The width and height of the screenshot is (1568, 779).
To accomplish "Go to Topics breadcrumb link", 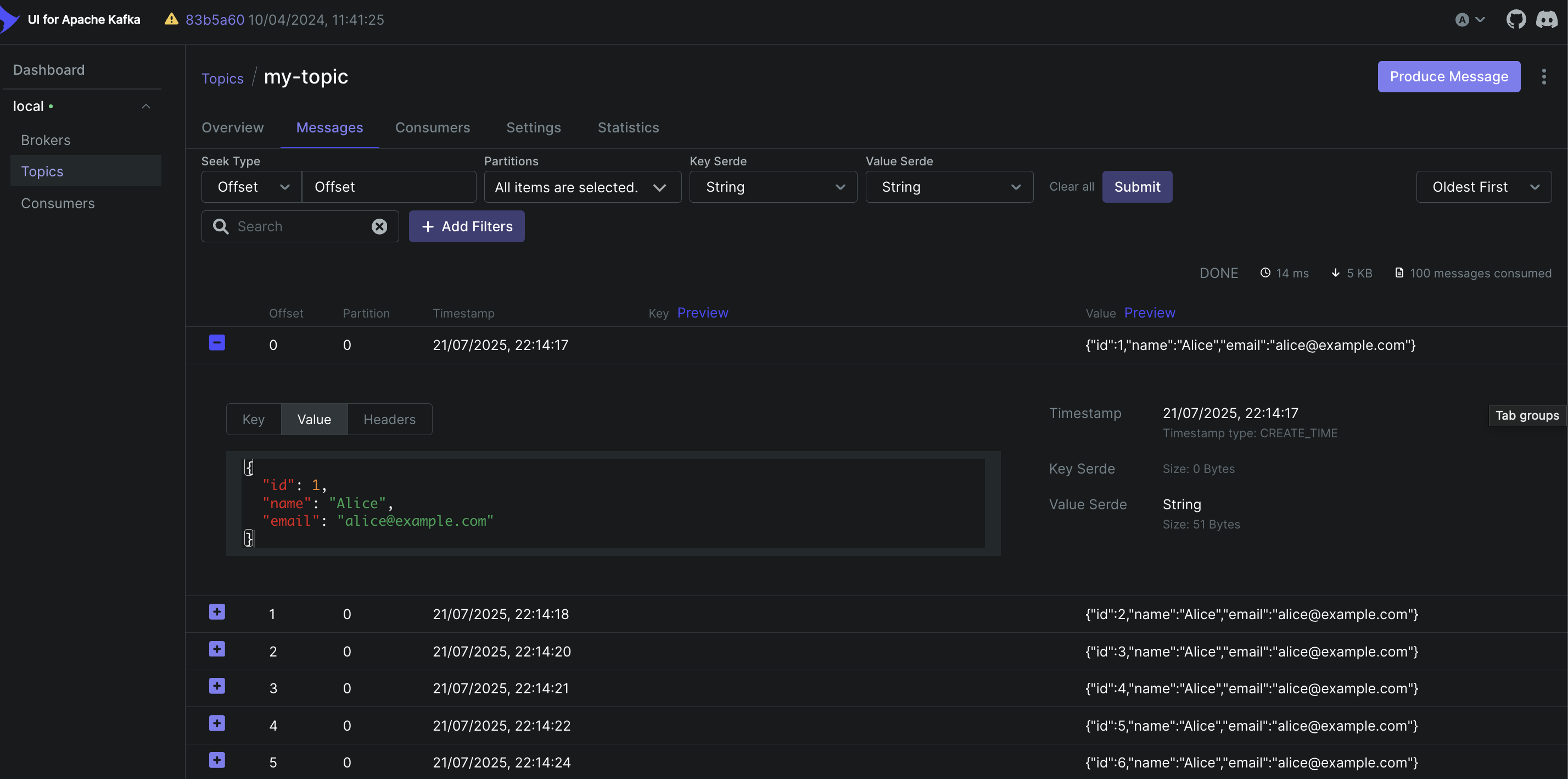I will coord(222,79).
